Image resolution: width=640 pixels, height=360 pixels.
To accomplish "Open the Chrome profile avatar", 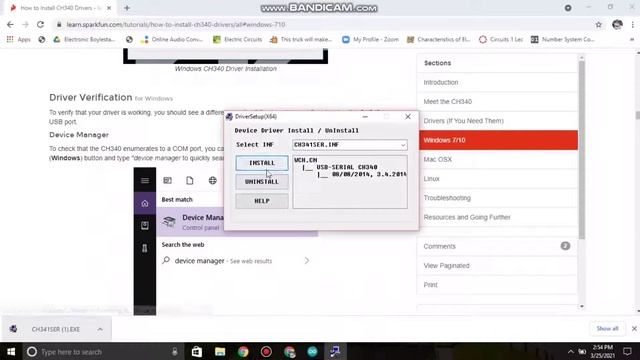I will pyautogui.click(x=617, y=24).
